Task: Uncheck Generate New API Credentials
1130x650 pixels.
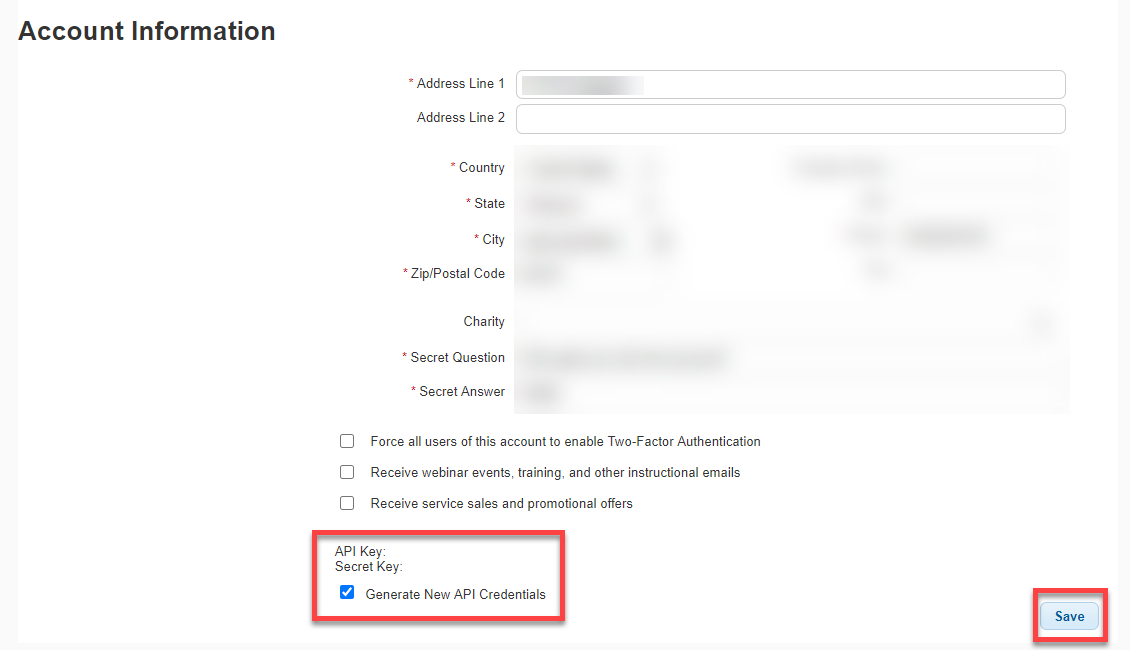Action: (x=347, y=592)
